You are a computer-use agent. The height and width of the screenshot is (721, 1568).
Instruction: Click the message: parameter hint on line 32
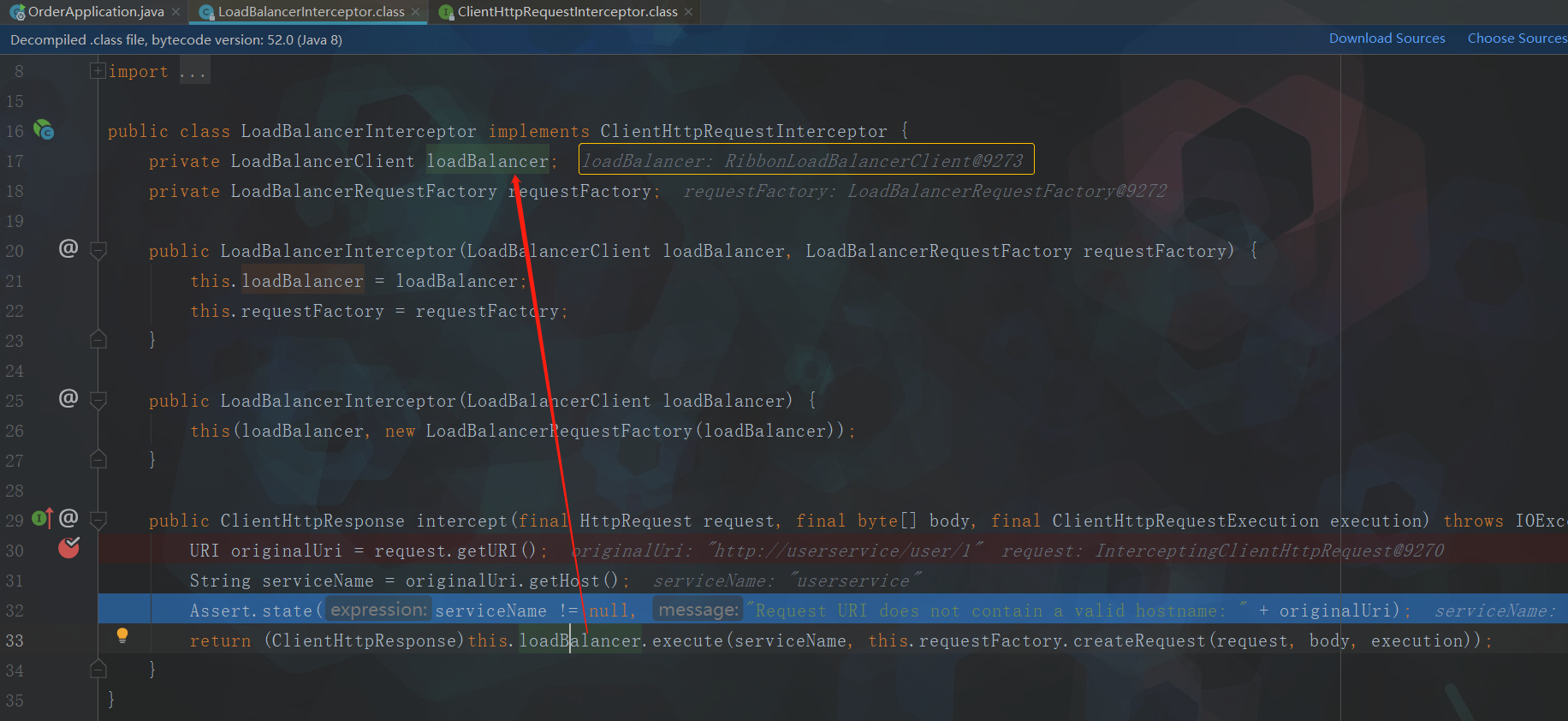698,610
